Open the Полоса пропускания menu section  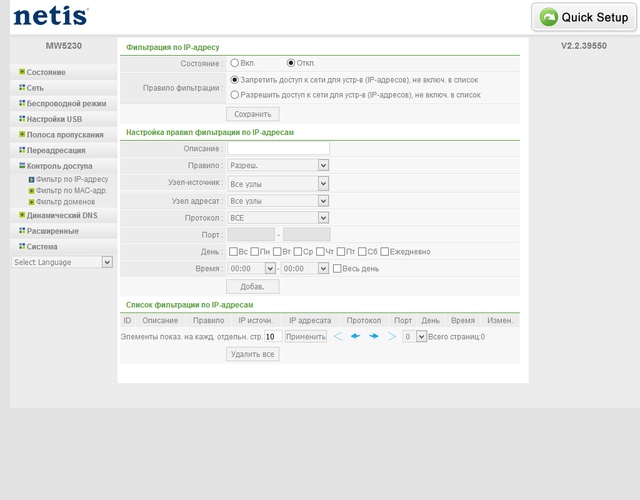65,134
